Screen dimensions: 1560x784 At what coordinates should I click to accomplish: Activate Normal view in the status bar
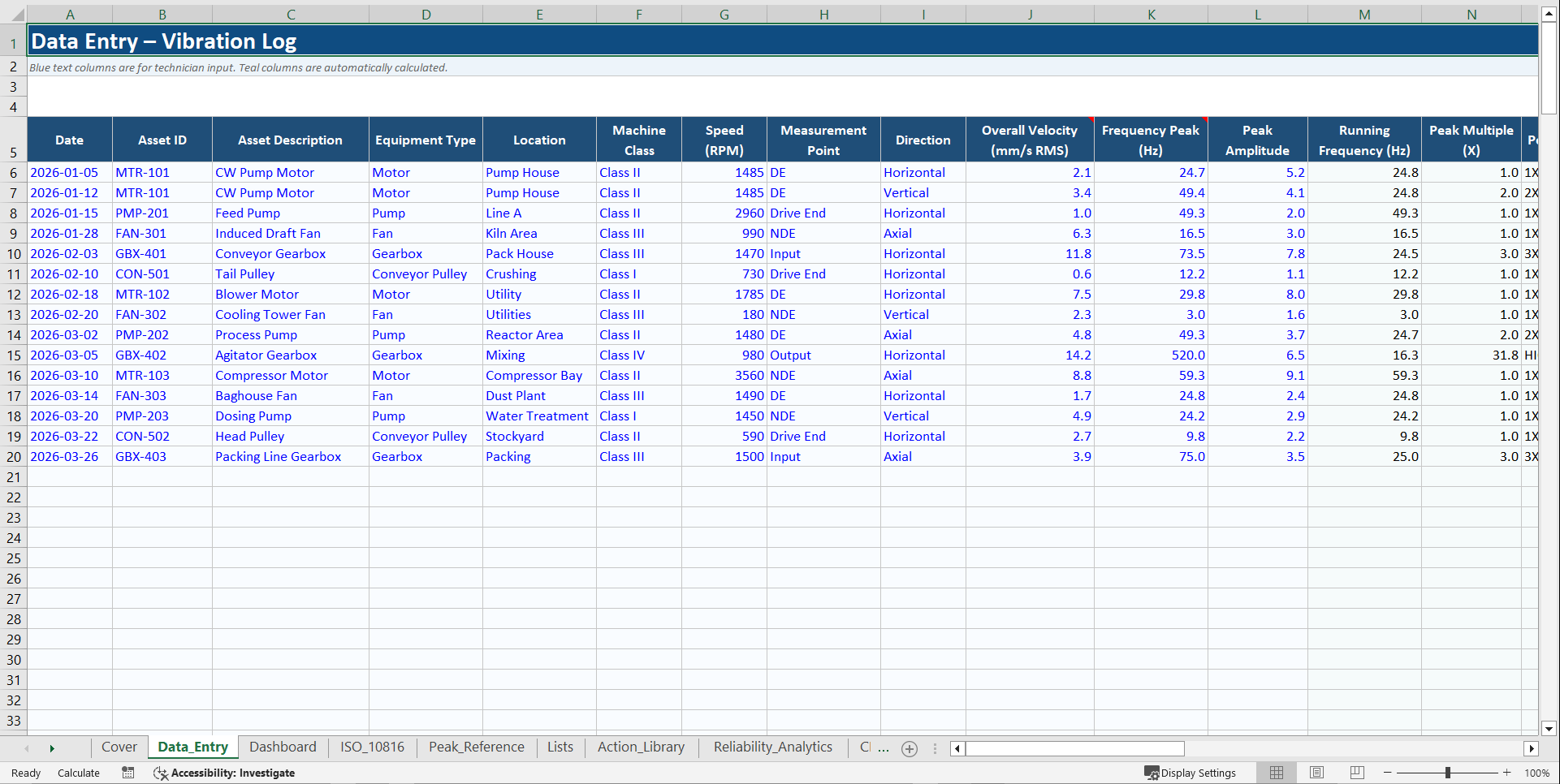[1276, 773]
